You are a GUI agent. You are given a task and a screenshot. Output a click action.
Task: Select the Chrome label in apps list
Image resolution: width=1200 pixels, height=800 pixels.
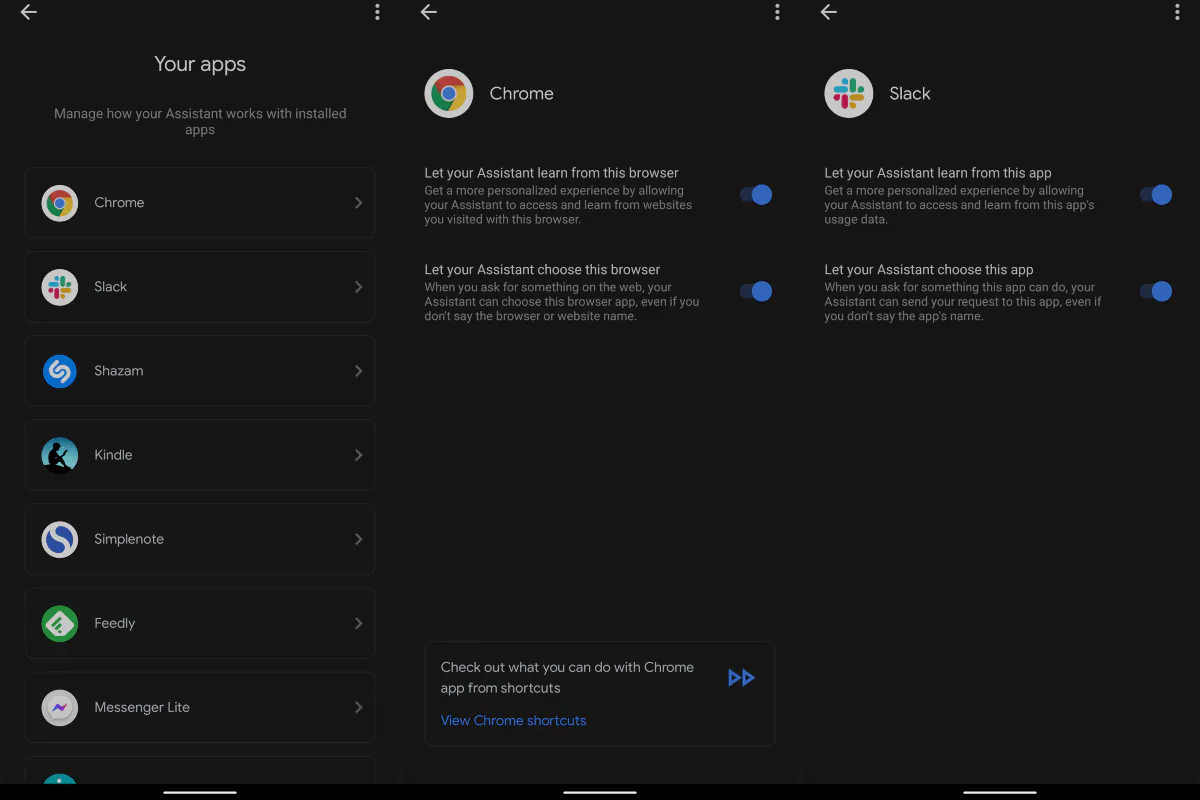tap(119, 203)
